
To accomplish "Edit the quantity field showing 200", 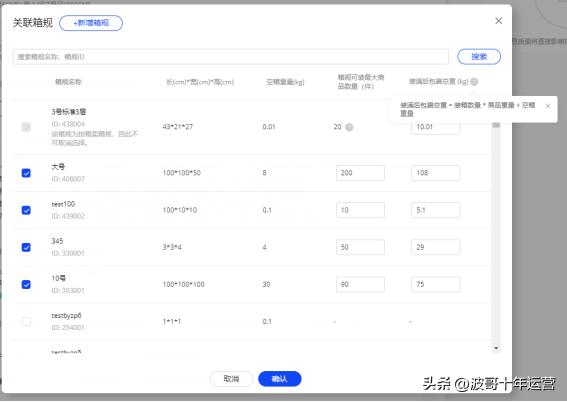I will [360, 173].
